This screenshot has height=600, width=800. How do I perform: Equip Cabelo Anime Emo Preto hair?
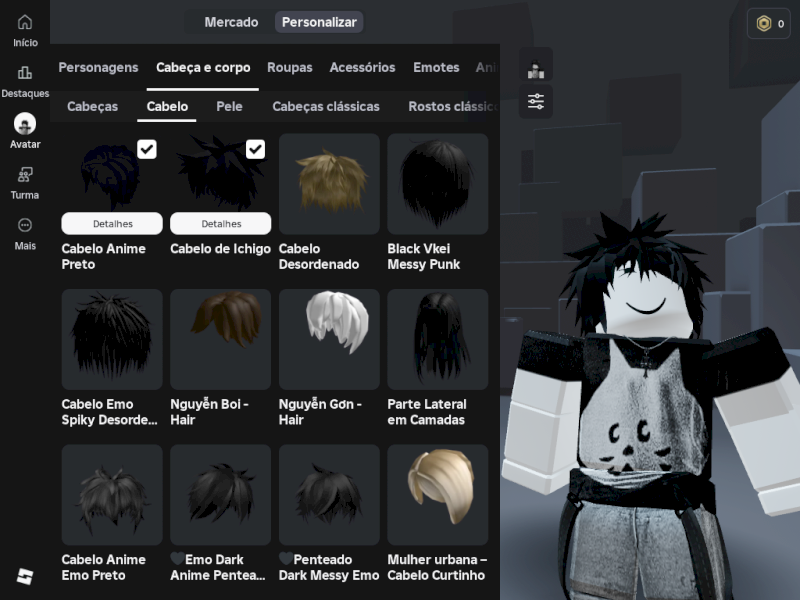tap(112, 495)
